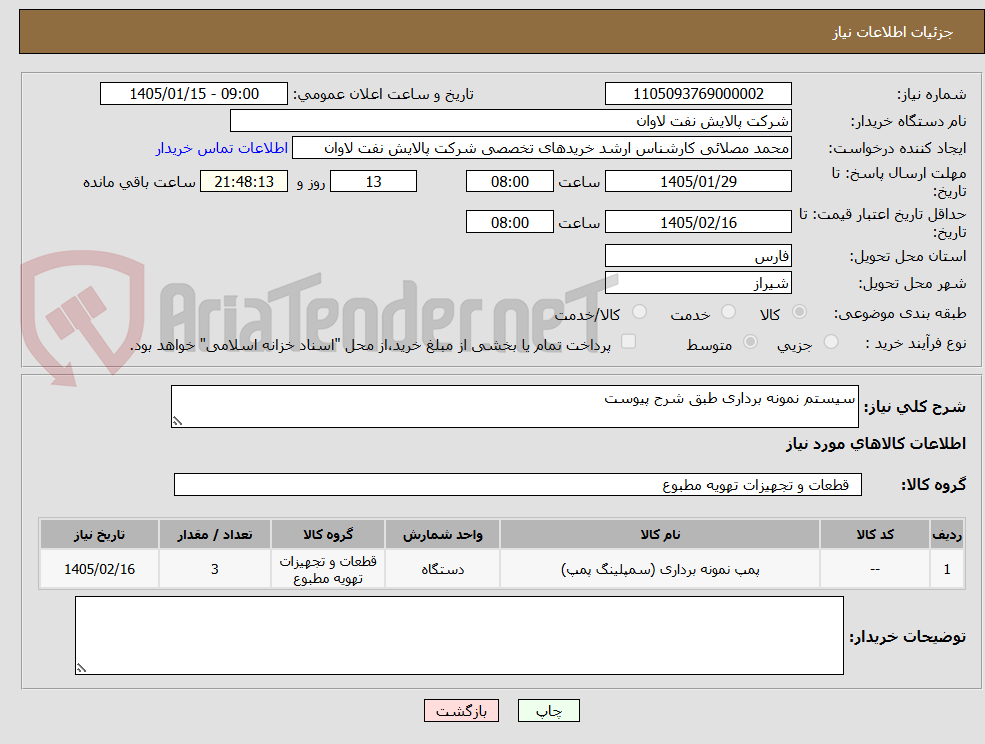Click the buyer organization name field
Viewport: 985px width, 744px height.
511,121
